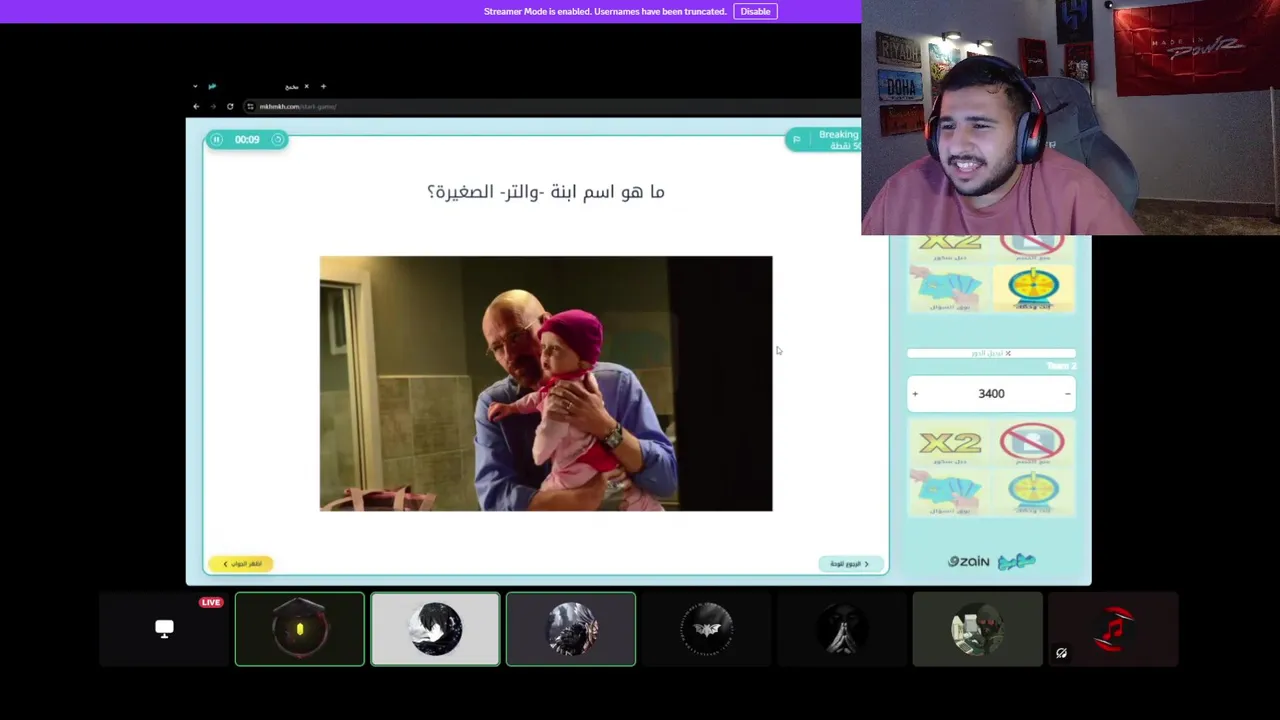Viewport: 1280px width, 720px height.
Task: Disable Streamer Mode from the top banner
Action: pyautogui.click(x=755, y=11)
